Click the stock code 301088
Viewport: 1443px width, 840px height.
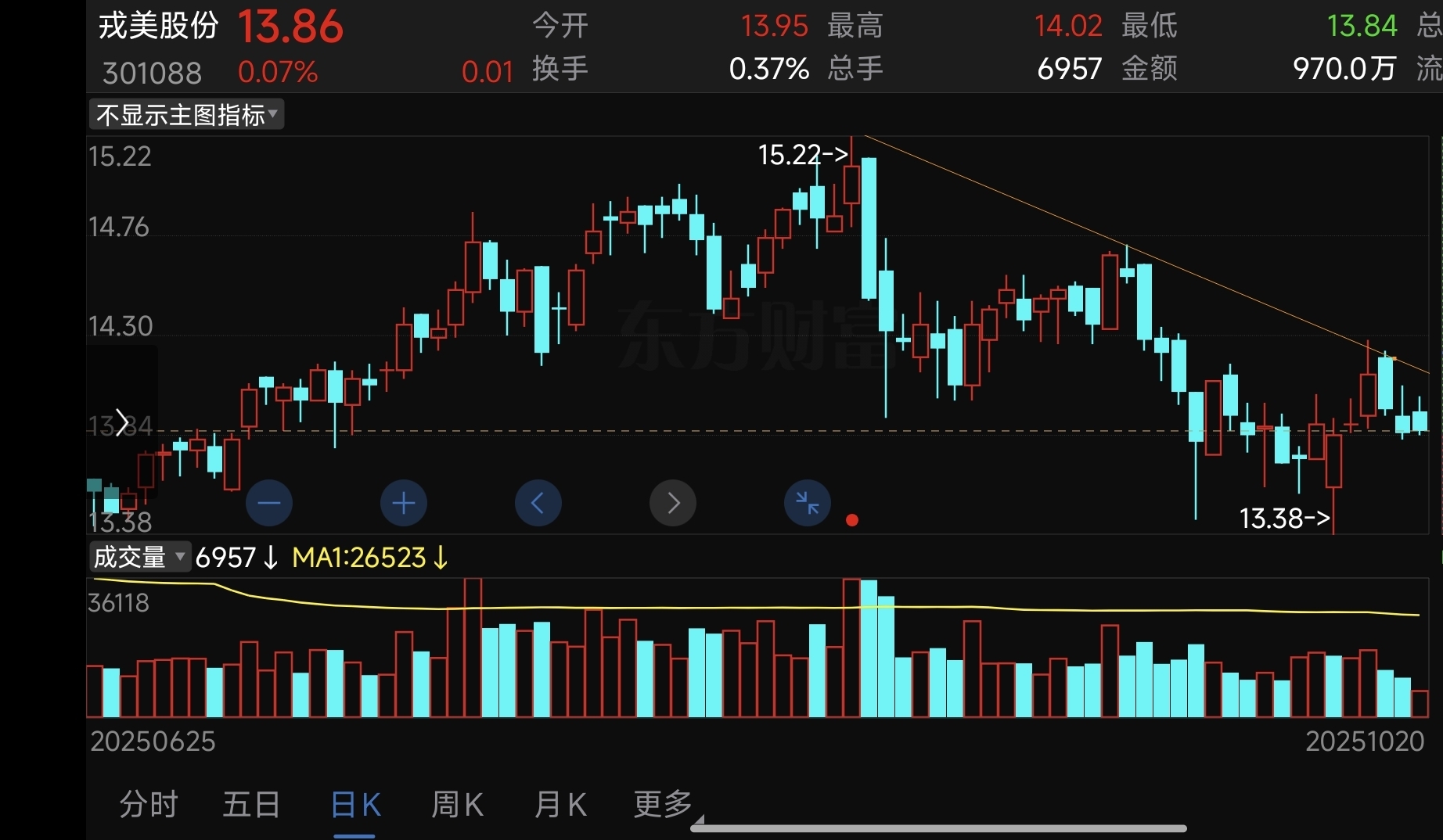153,74
